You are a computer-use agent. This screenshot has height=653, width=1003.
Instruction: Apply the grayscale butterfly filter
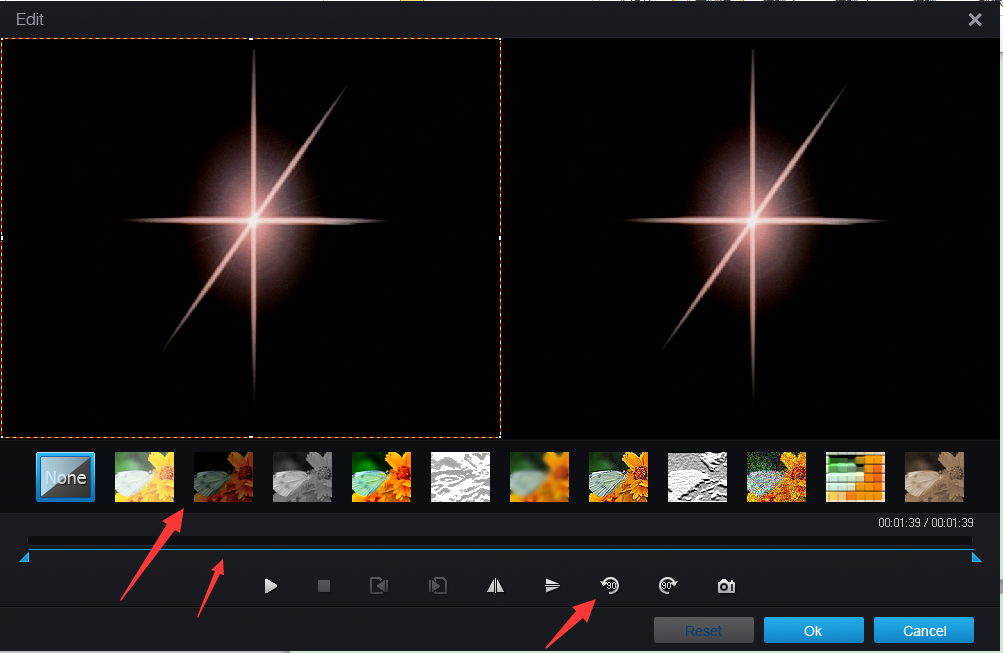point(302,477)
